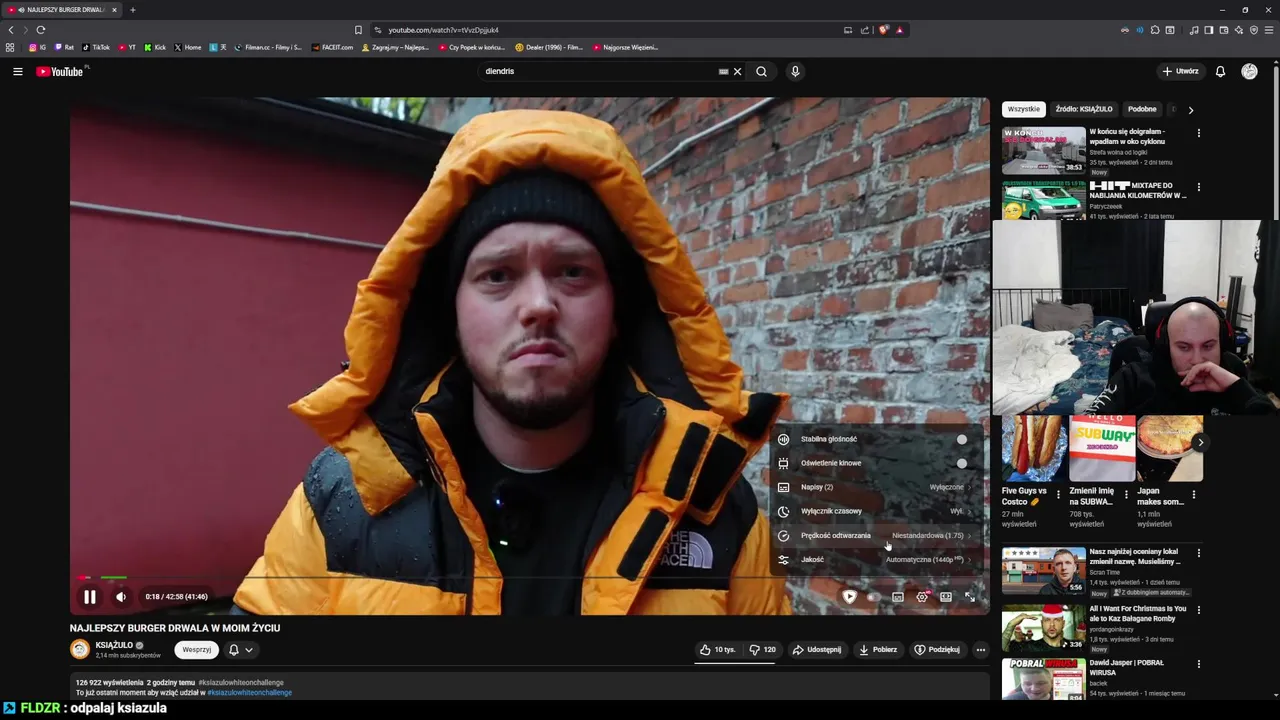This screenshot has height=720, width=1280.
Task: Open the Jakość quality submenu
Action: tap(877, 559)
